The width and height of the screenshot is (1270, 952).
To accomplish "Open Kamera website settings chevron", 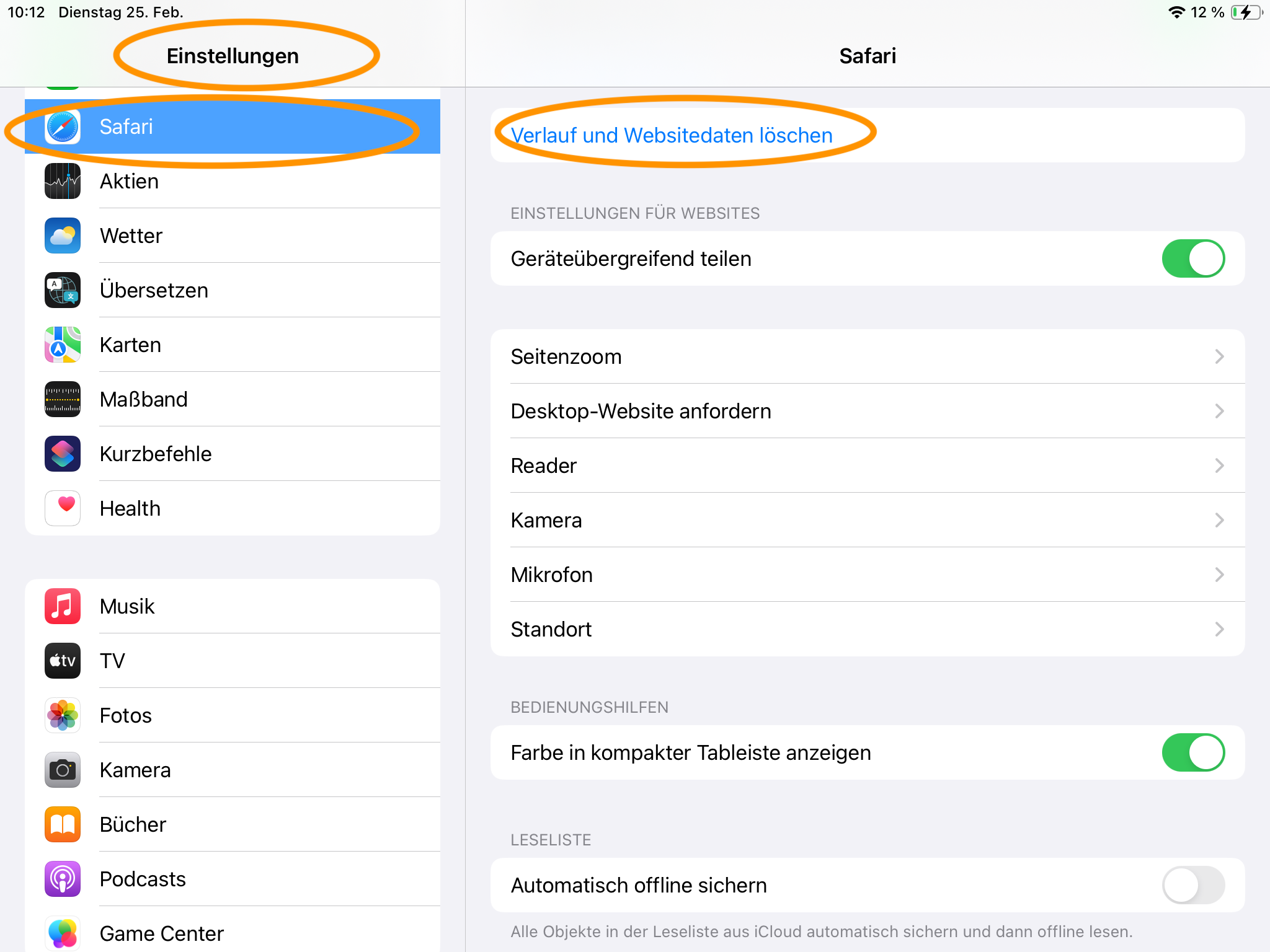I will click(1219, 520).
